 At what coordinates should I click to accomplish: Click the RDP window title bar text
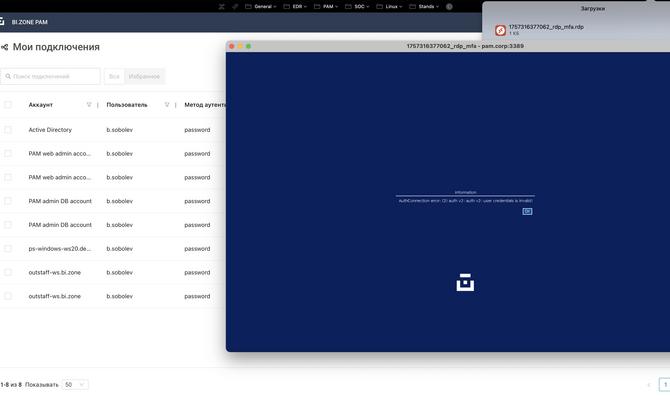tap(465, 46)
